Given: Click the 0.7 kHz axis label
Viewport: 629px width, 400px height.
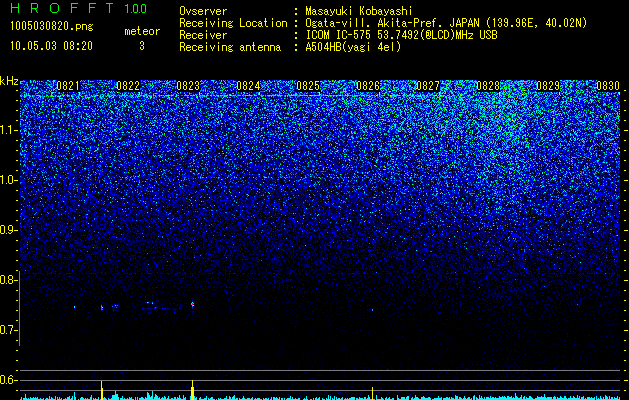Looking at the screenshot, I should 9,330.
